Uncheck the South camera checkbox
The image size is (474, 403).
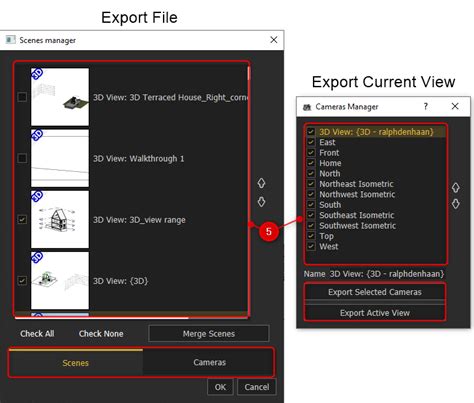[311, 204]
